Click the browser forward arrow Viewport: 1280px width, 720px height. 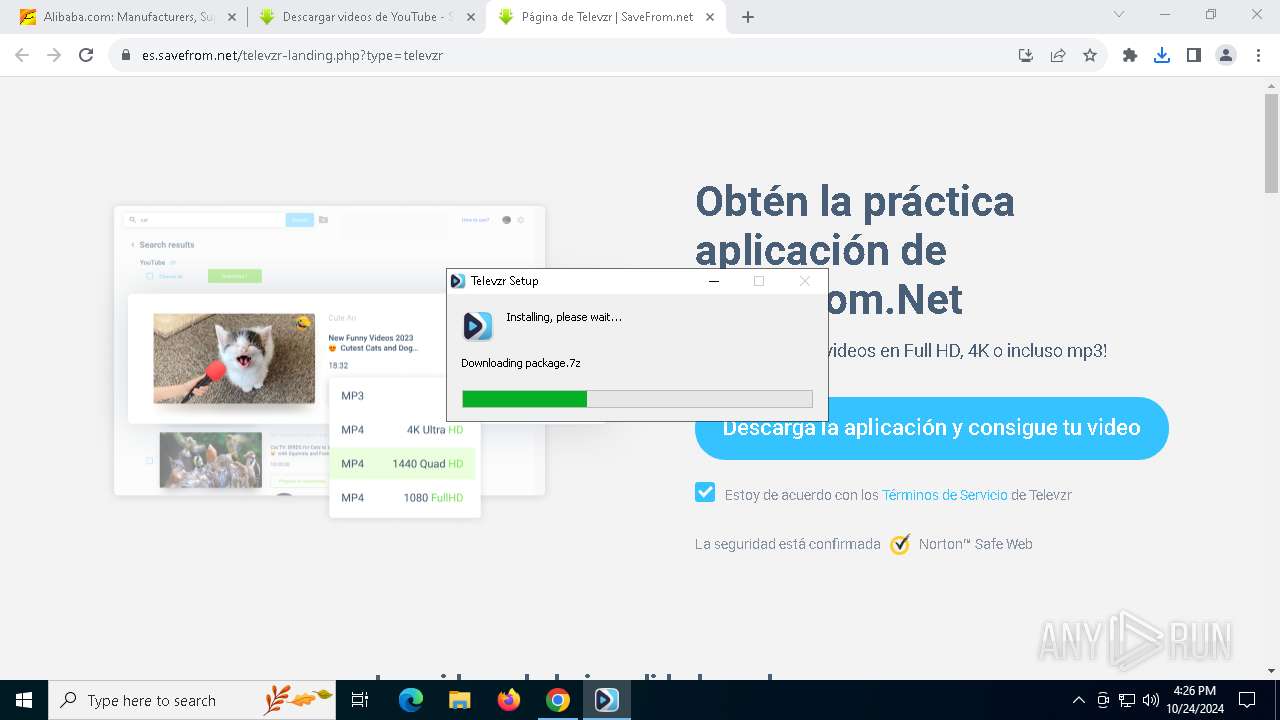point(54,55)
